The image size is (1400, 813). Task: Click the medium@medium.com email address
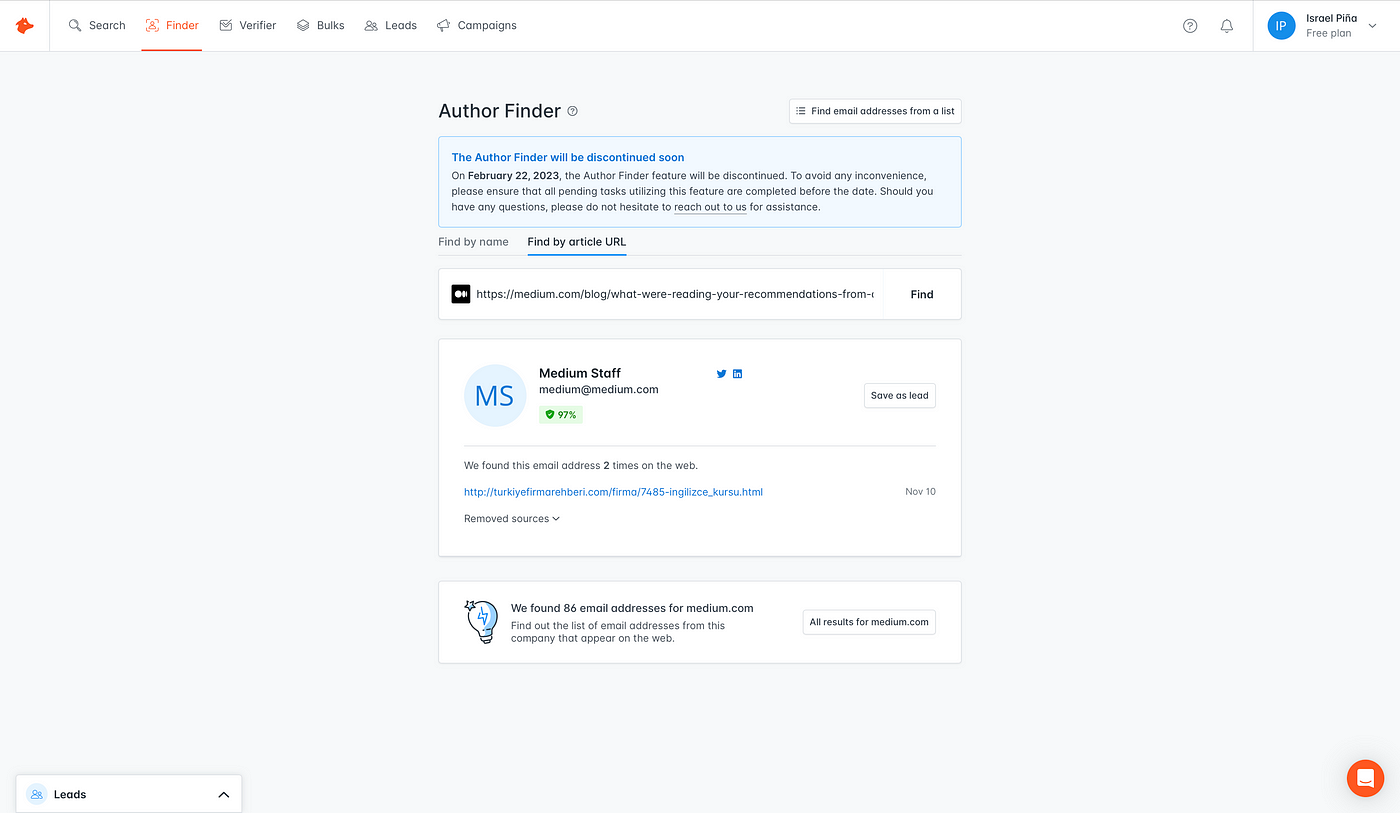[x=598, y=390]
